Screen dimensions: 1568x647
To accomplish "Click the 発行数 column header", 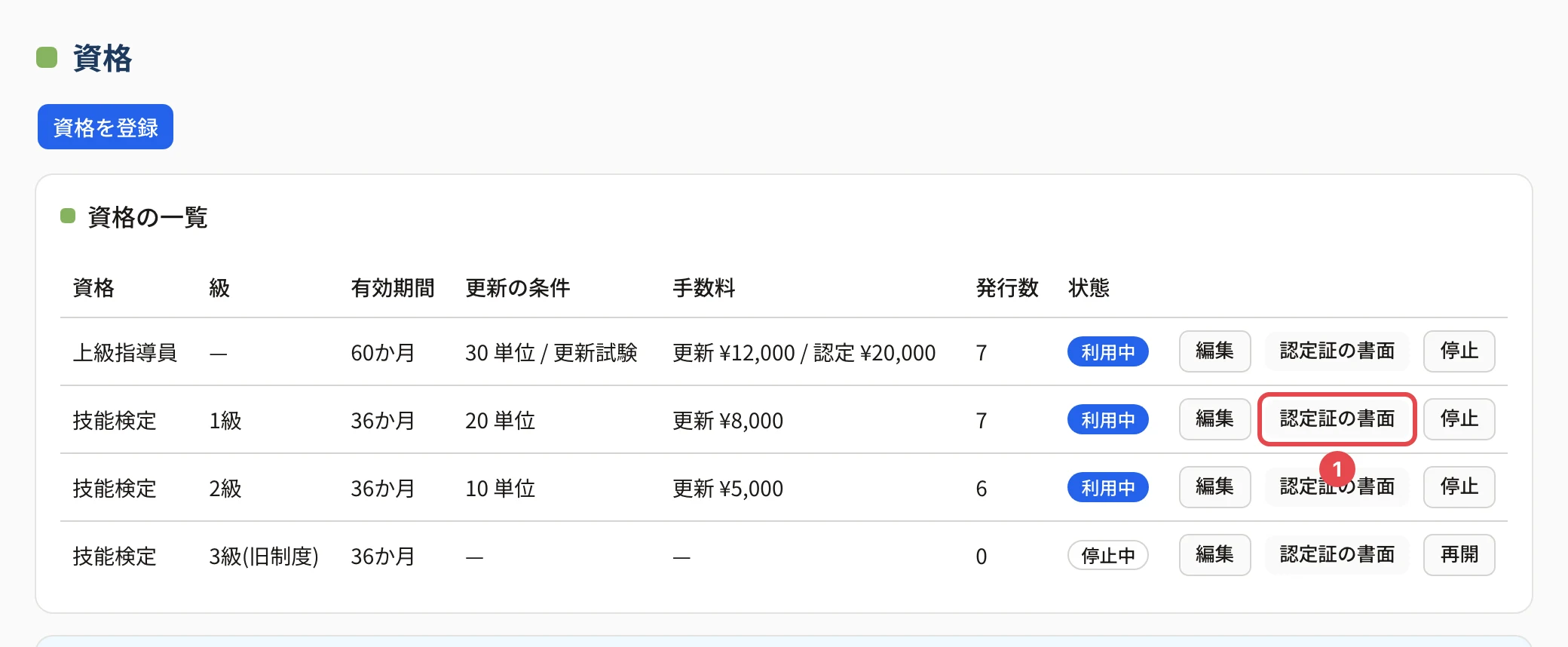I will [x=1007, y=288].
